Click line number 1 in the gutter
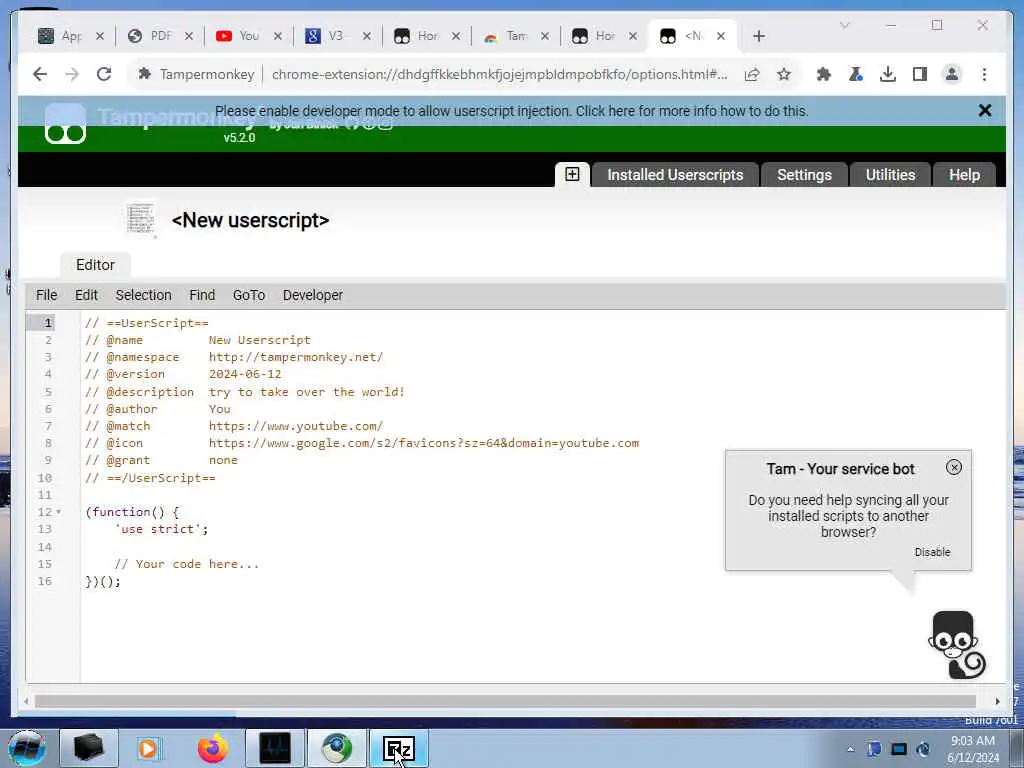Screen dimensions: 1024x768 [x=48, y=323]
